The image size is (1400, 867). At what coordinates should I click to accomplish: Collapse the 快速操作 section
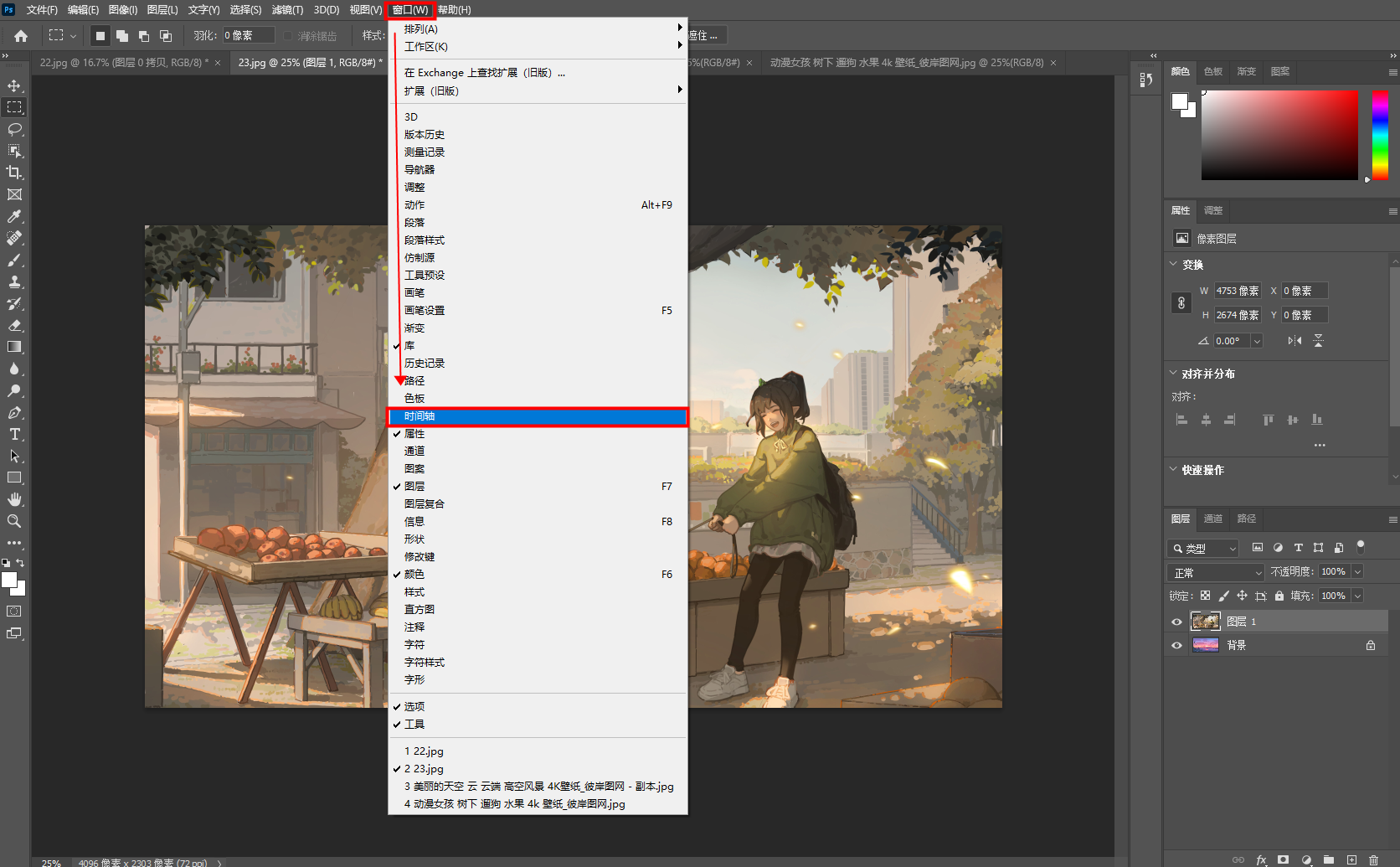click(x=1173, y=469)
